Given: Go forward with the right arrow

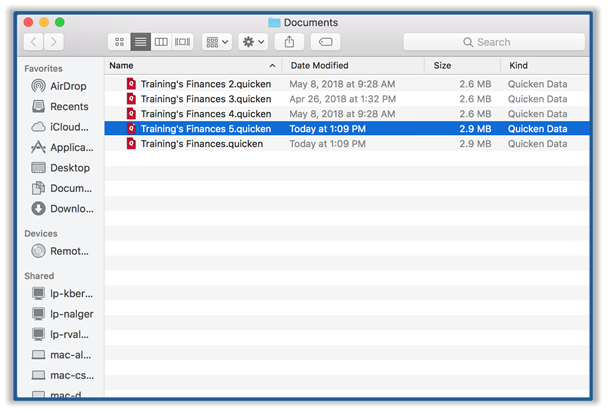Looking at the screenshot, I should click(x=55, y=42).
